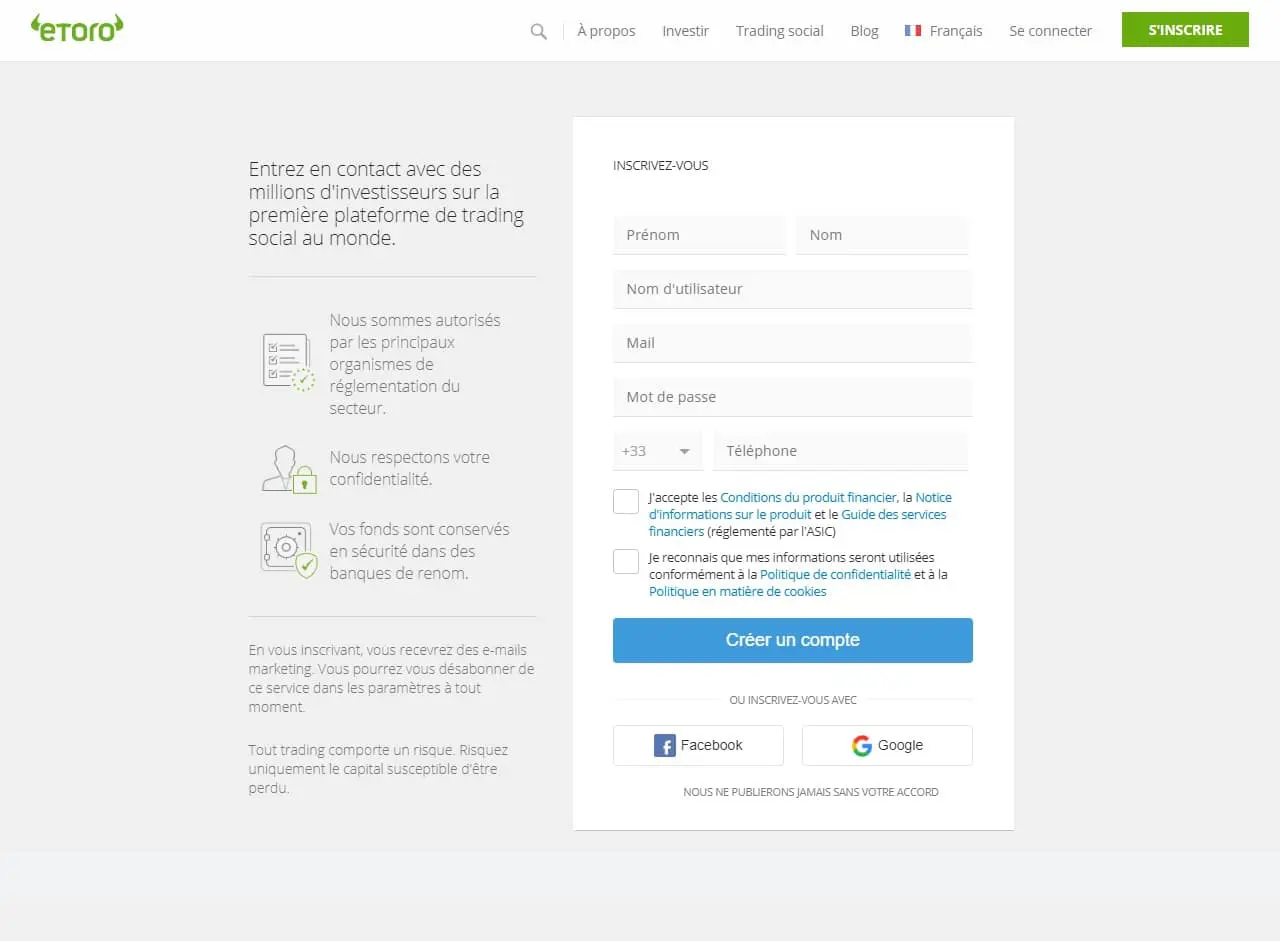
Task: Click the Facebook icon on the sign-up button
Action: (x=664, y=745)
